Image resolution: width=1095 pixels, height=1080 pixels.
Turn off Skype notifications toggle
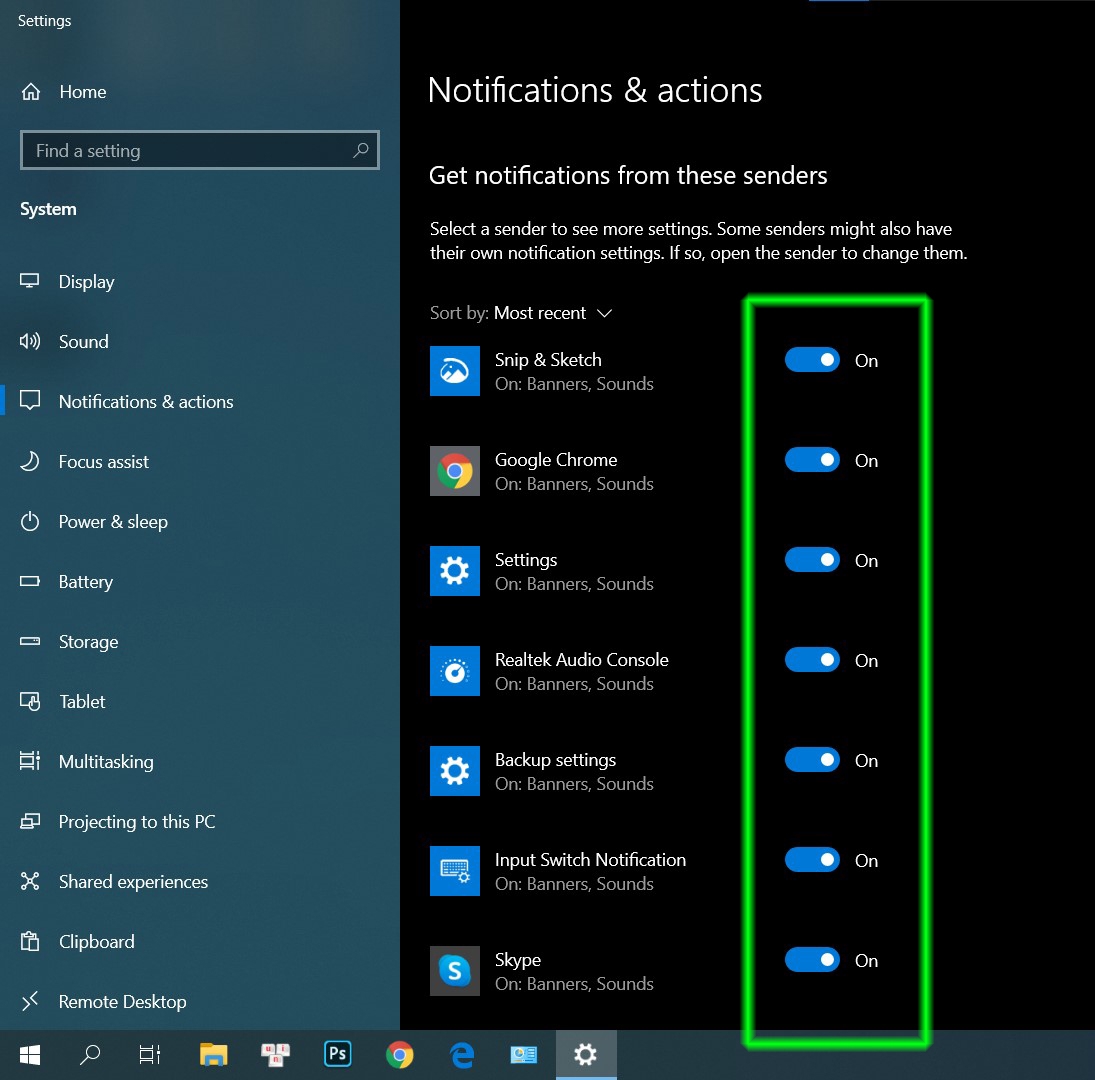coord(811,959)
